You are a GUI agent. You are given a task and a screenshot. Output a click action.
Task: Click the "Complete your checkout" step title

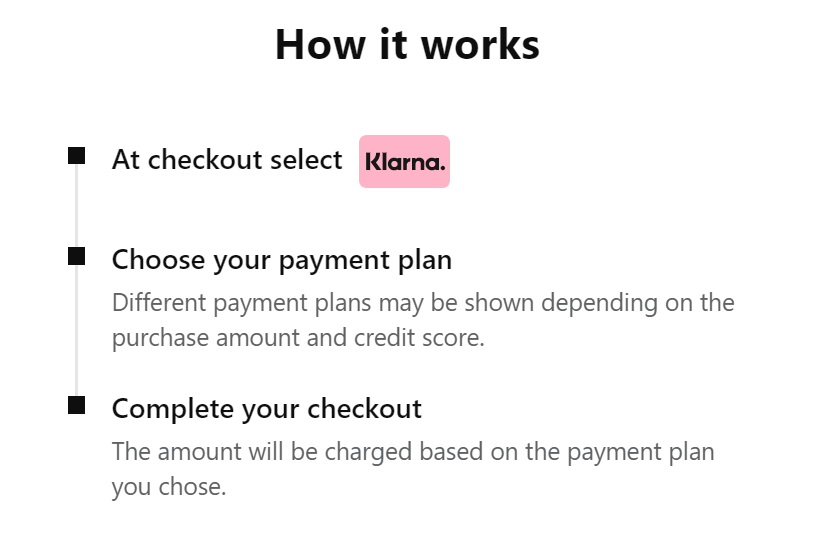(266, 408)
